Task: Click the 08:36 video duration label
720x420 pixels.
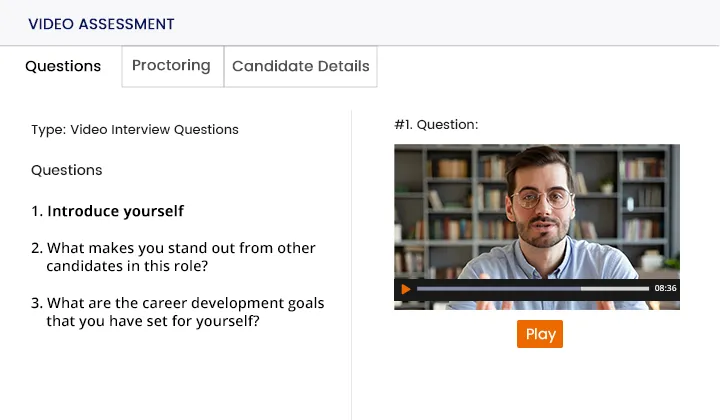Action: (x=665, y=288)
